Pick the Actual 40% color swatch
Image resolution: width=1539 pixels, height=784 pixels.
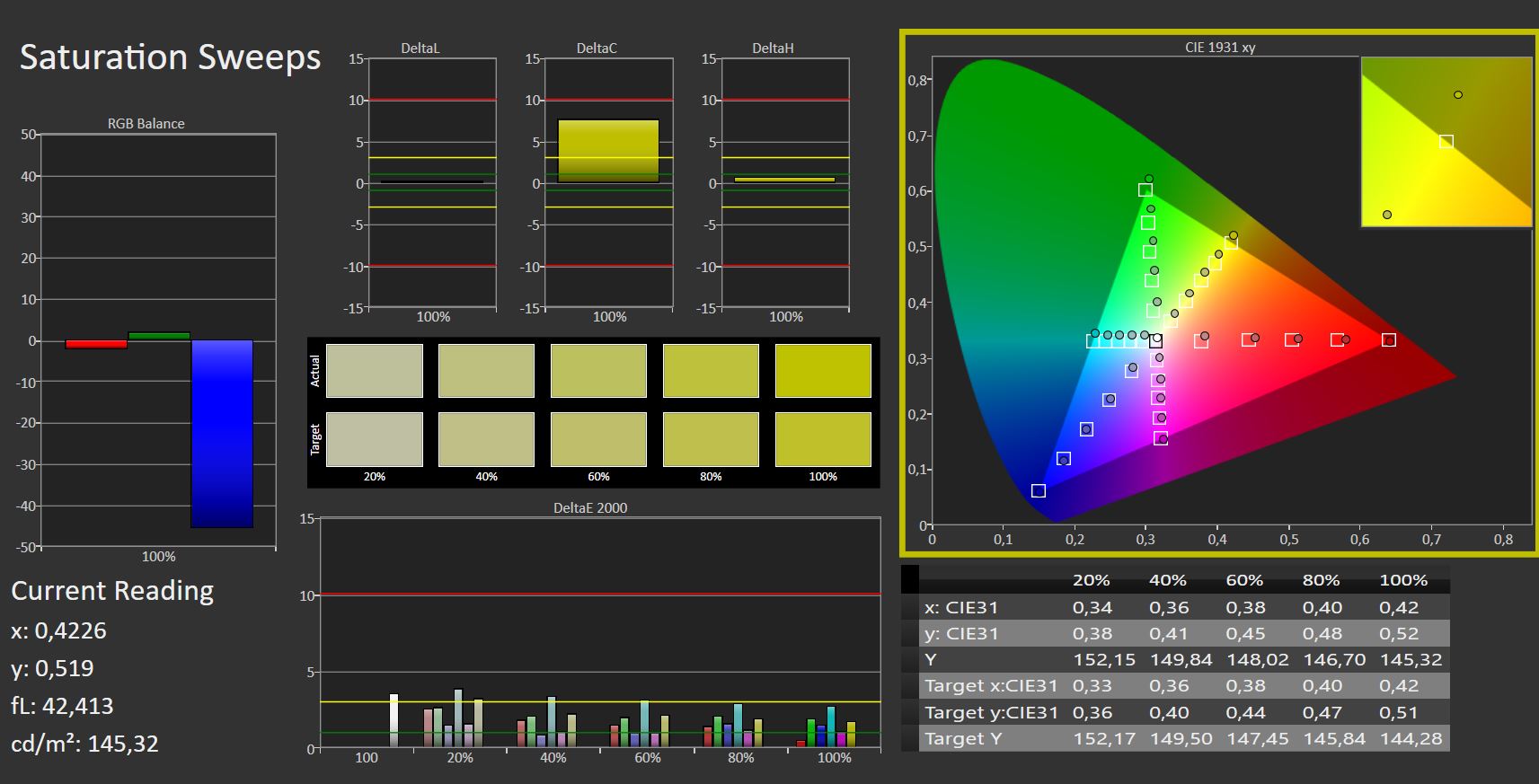486,371
